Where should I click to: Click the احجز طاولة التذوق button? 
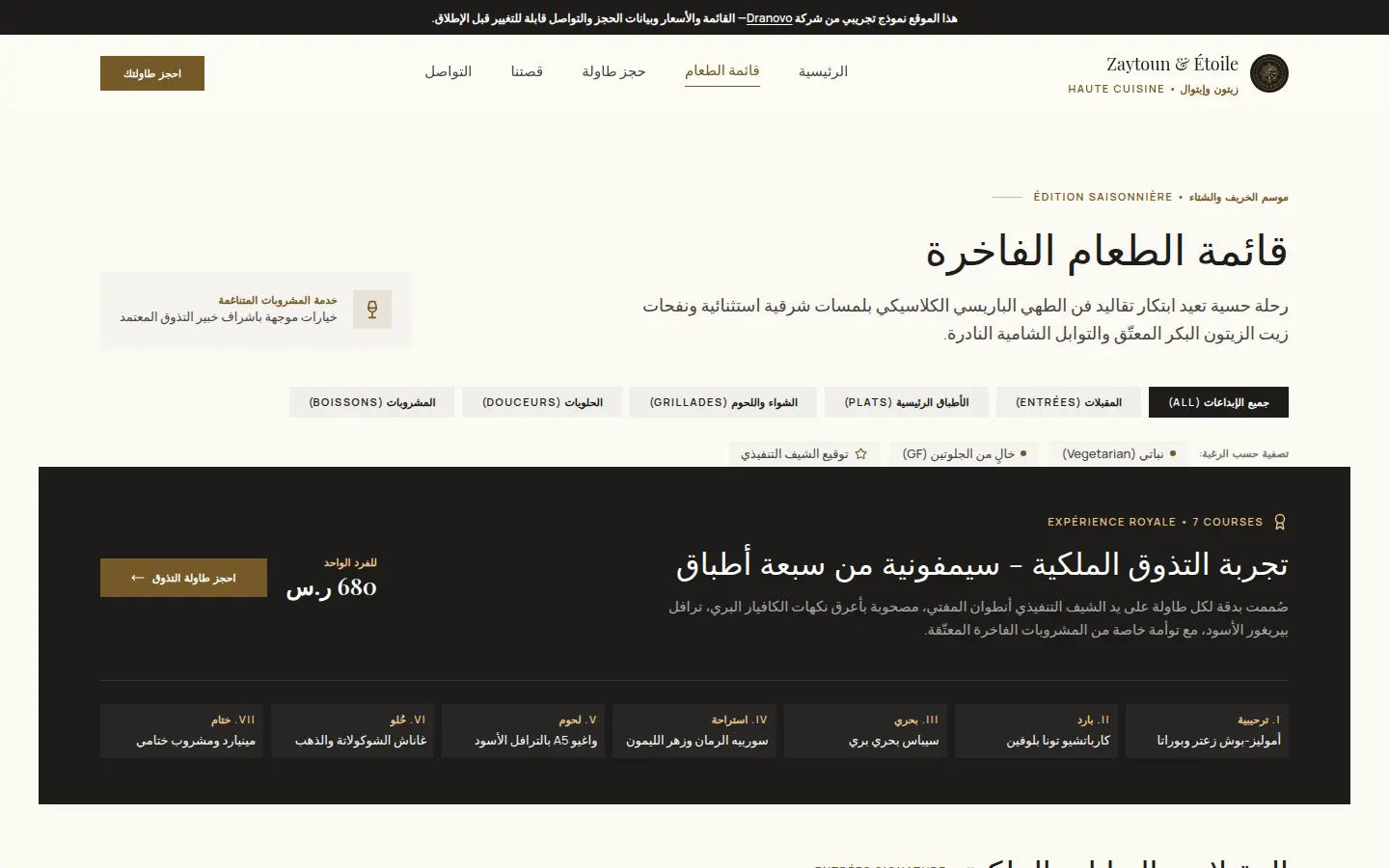pos(183,578)
